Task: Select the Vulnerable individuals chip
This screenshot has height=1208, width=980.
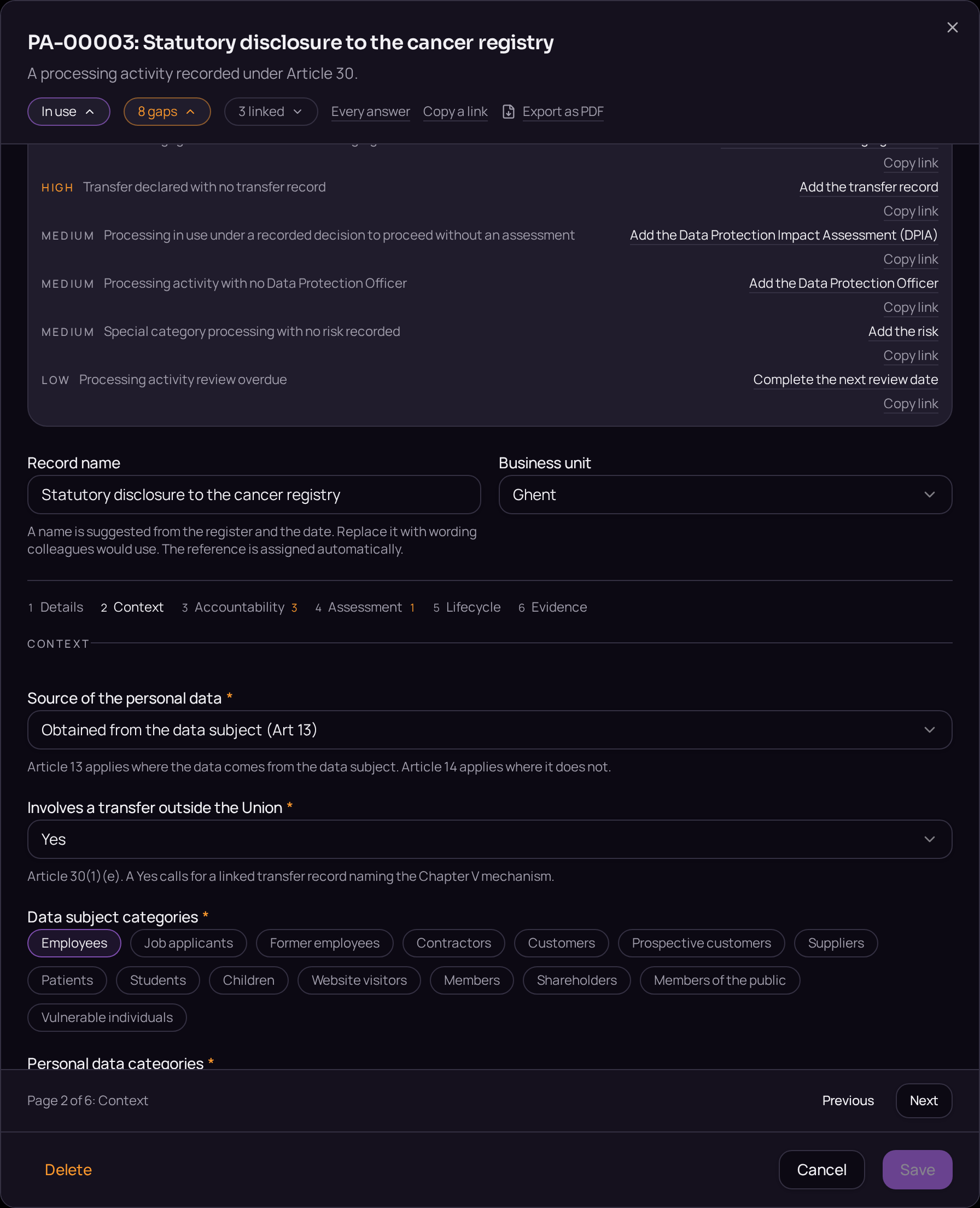Action: (107, 1018)
